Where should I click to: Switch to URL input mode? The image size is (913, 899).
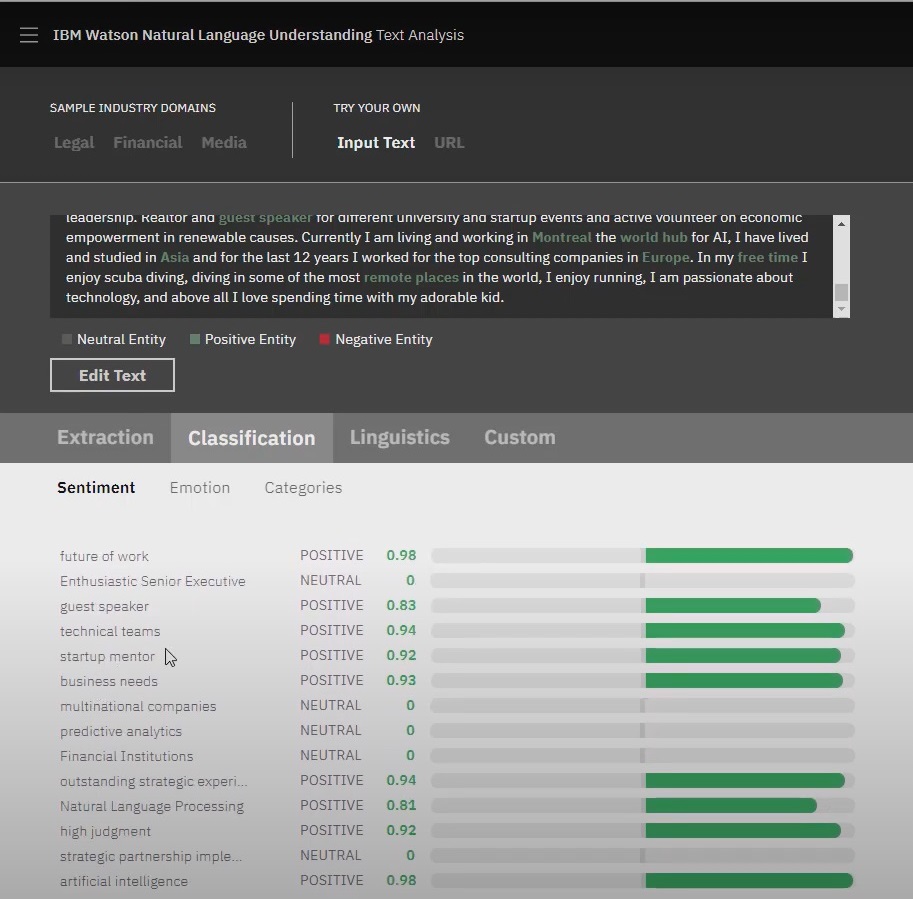[x=449, y=143]
